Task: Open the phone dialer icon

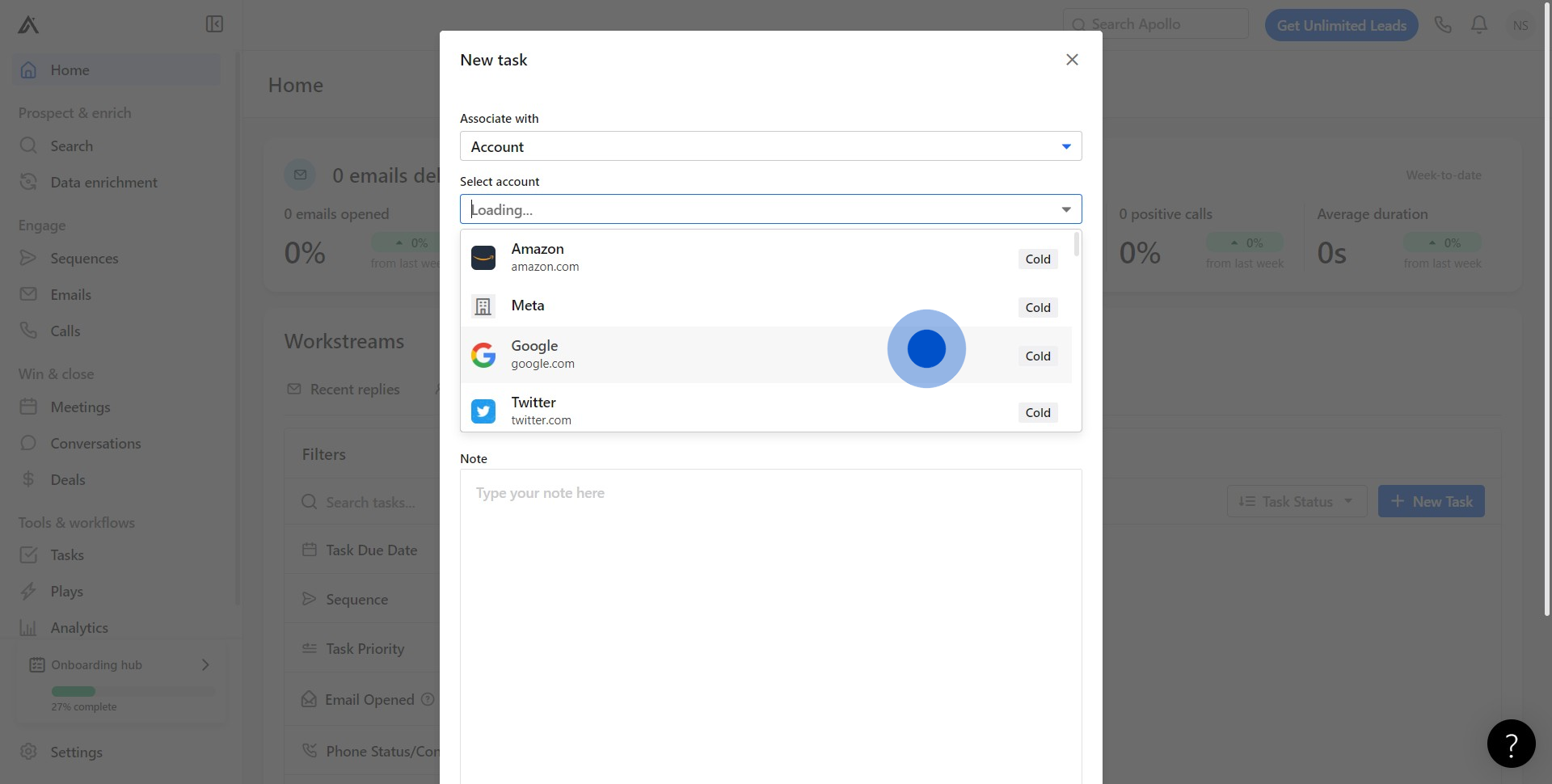Action: (x=1443, y=25)
